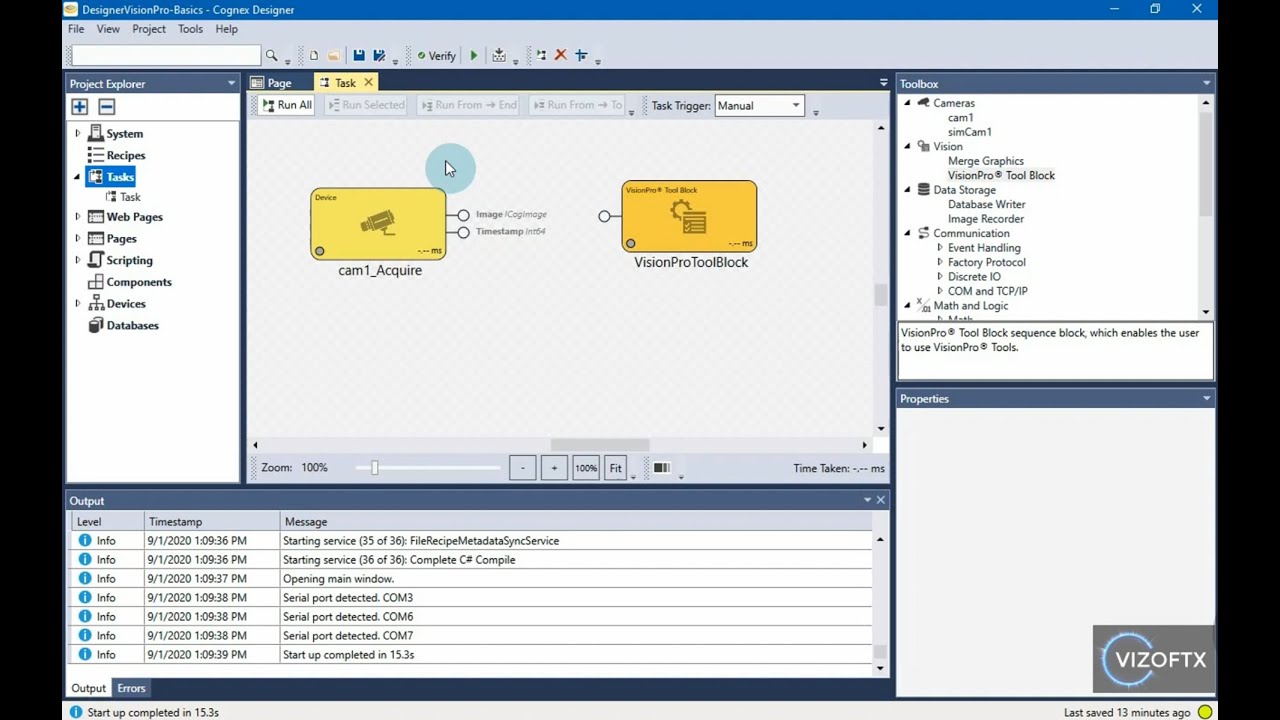Verify the project
Image resolution: width=1280 pixels, height=720 pixels.
[436, 56]
